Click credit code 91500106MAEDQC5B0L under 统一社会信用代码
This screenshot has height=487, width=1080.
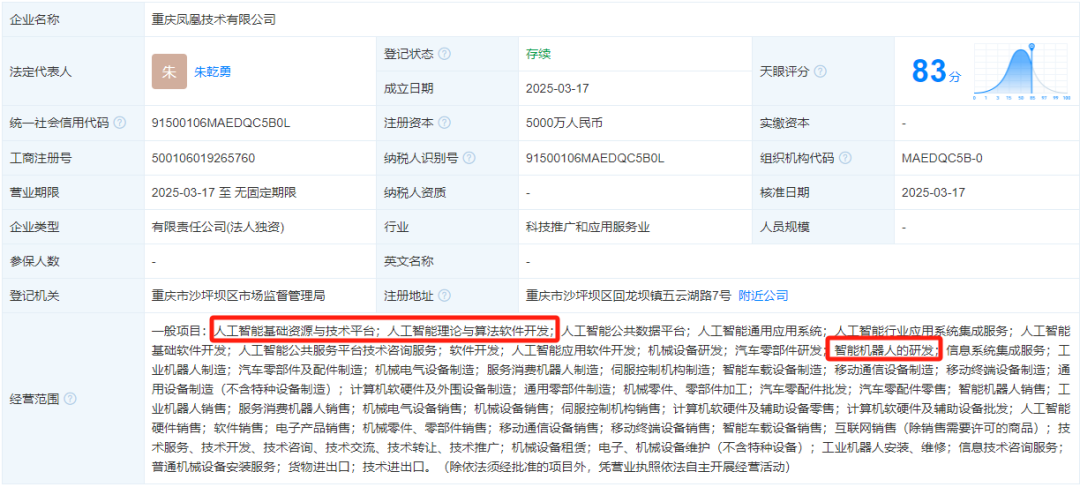(x=221, y=123)
